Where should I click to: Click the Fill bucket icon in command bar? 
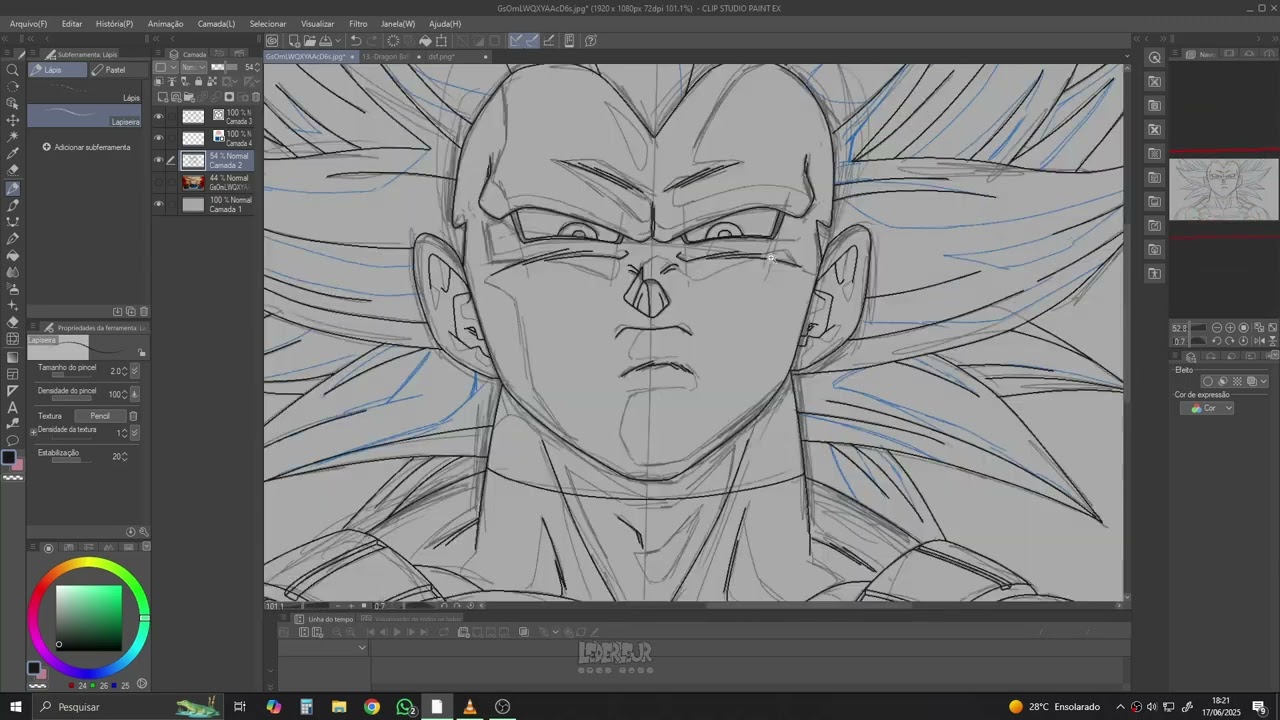point(425,41)
